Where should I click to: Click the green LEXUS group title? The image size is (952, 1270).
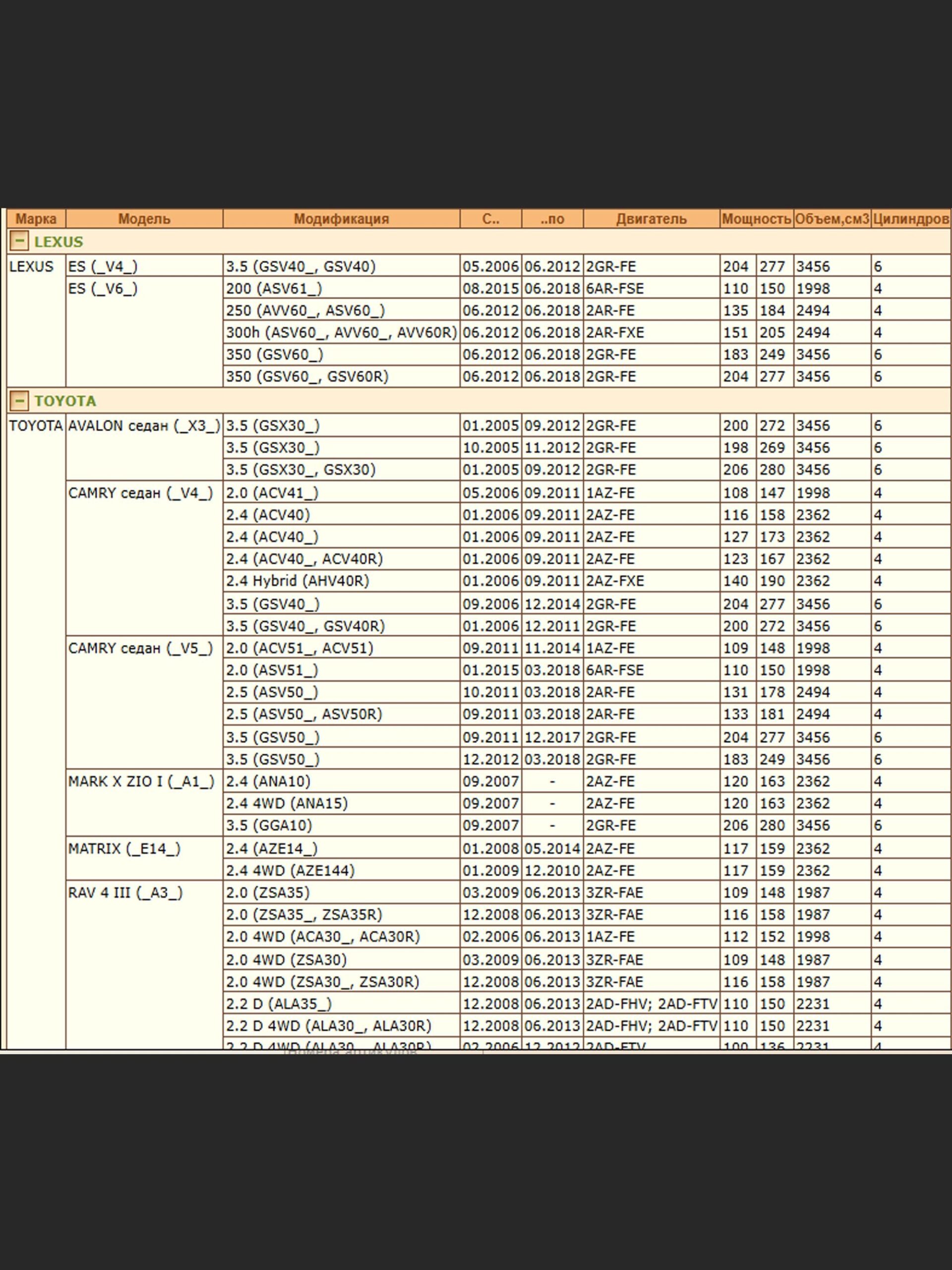point(59,242)
